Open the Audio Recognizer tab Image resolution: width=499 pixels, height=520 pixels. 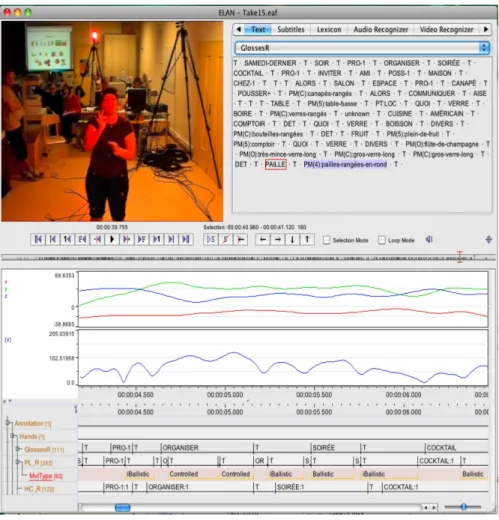[381, 29]
